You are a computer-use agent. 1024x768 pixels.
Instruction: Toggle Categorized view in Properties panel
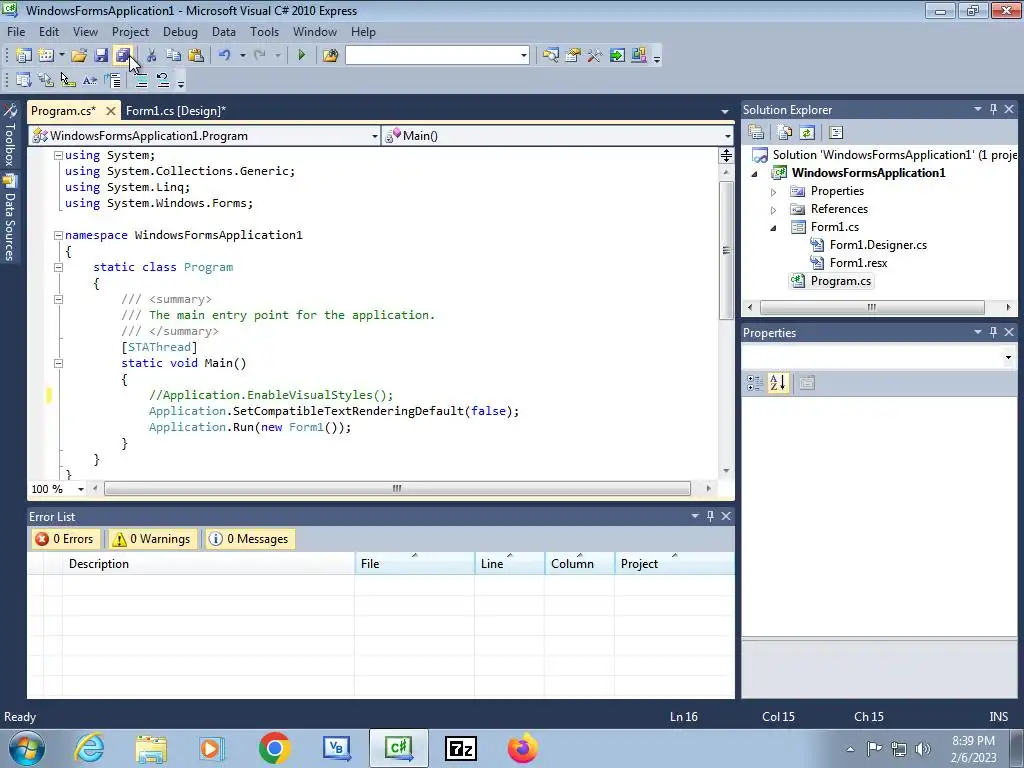click(754, 383)
